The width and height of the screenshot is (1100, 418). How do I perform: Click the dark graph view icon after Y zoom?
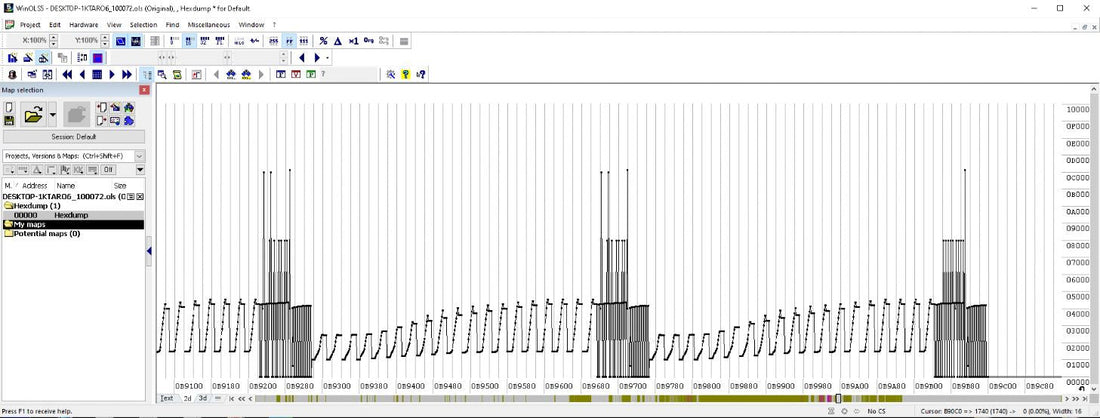tap(135, 41)
